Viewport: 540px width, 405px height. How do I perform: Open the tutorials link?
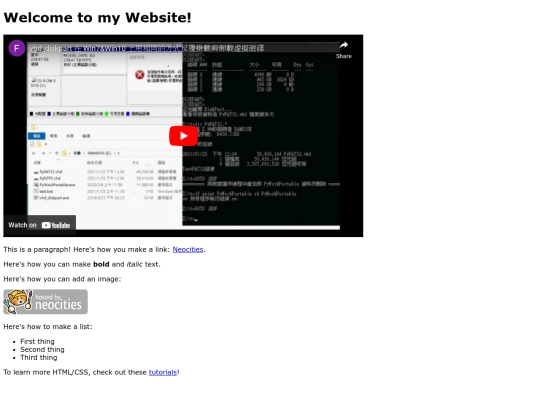click(163, 372)
